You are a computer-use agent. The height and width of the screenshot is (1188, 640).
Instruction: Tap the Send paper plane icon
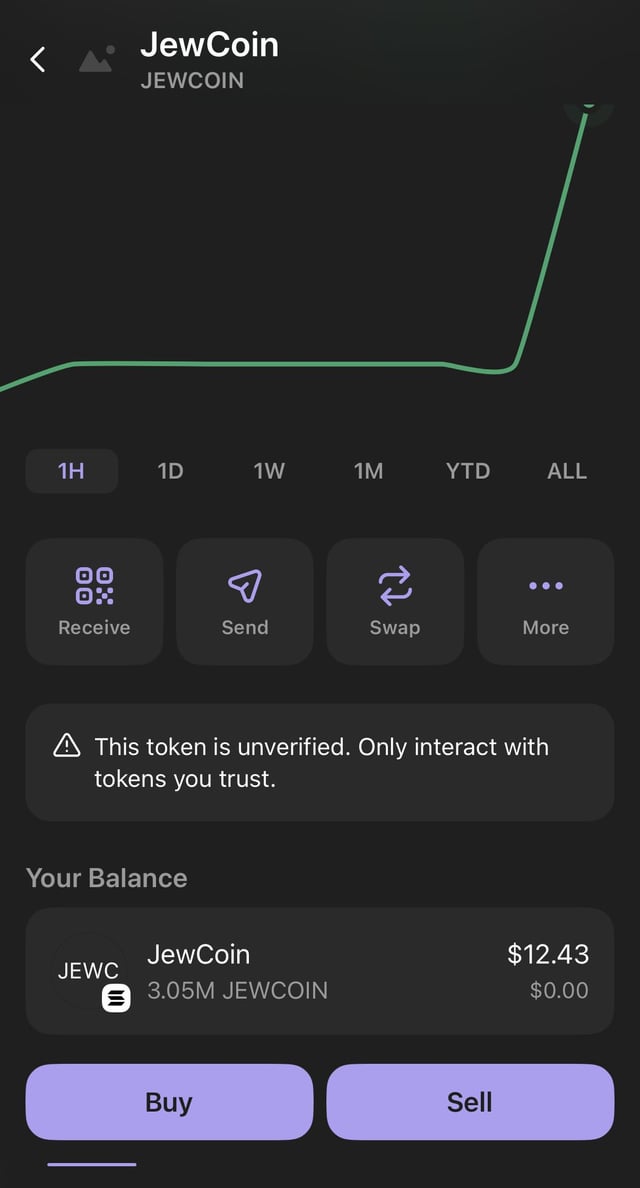click(x=245, y=586)
